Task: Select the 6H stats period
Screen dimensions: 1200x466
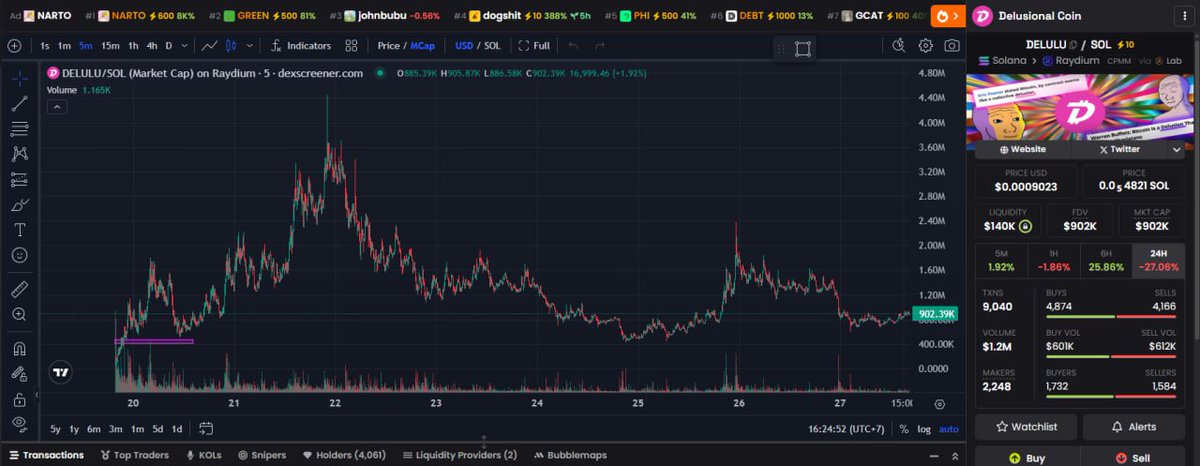Action: (1107, 260)
